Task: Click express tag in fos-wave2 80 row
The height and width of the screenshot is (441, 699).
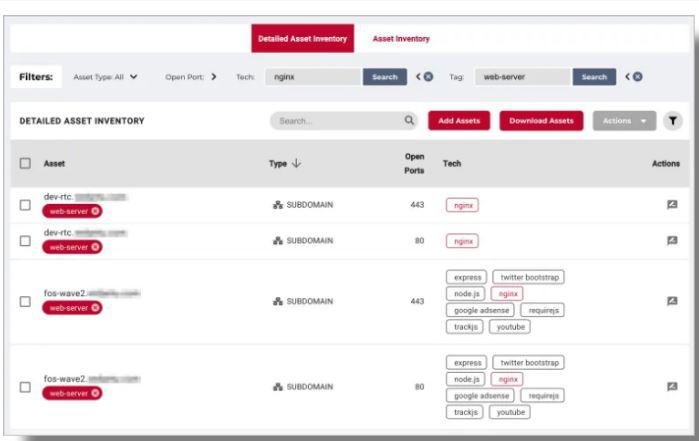Action: click(467, 363)
